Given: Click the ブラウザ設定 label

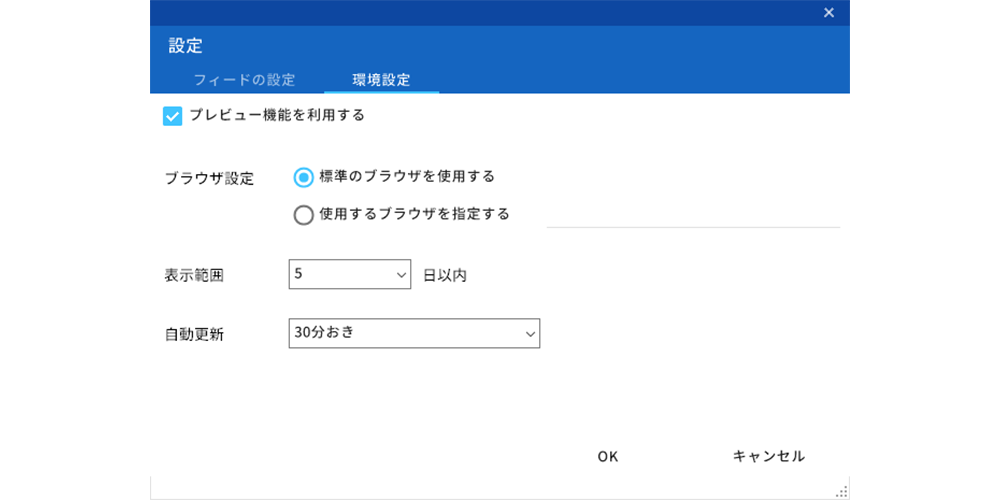Looking at the screenshot, I should (x=209, y=179).
